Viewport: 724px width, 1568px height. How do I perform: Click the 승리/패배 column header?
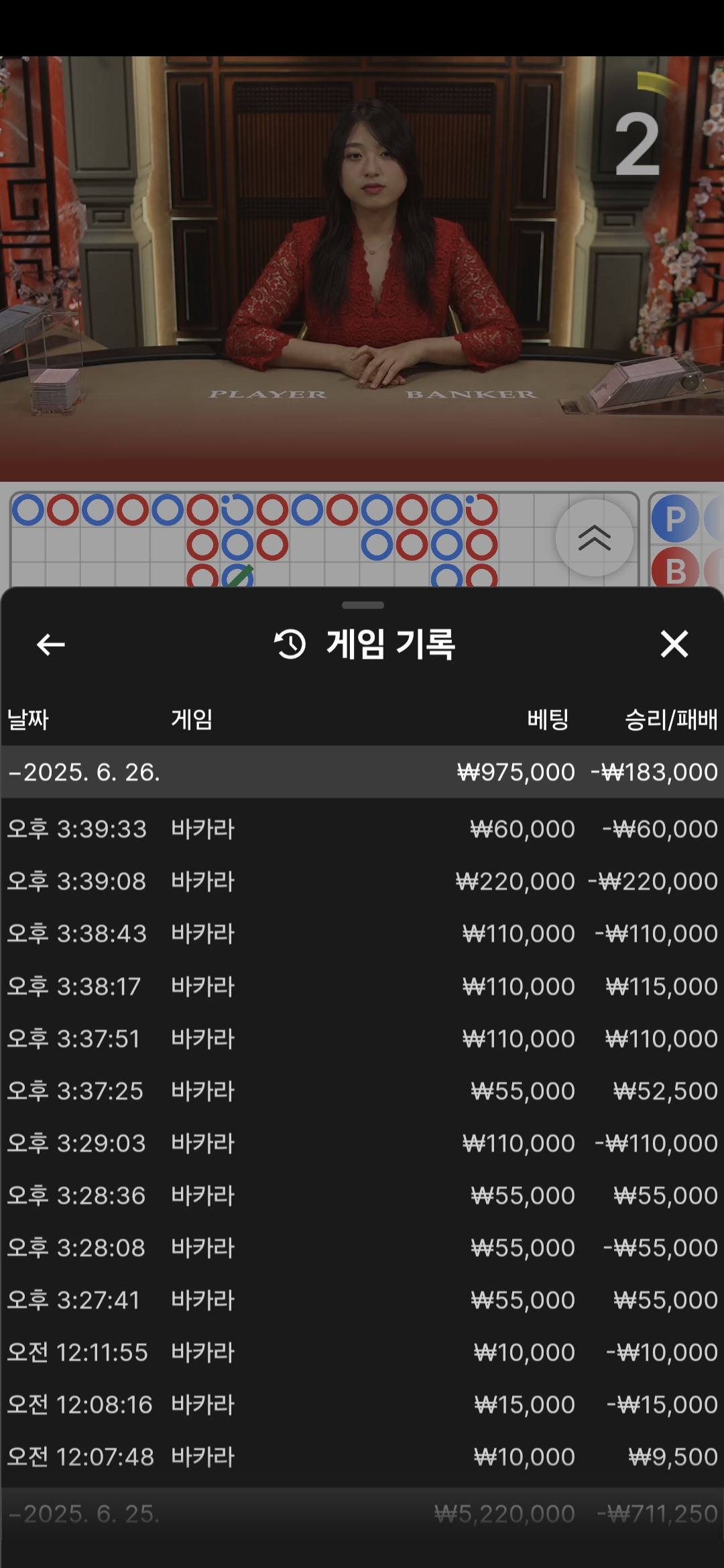670,720
